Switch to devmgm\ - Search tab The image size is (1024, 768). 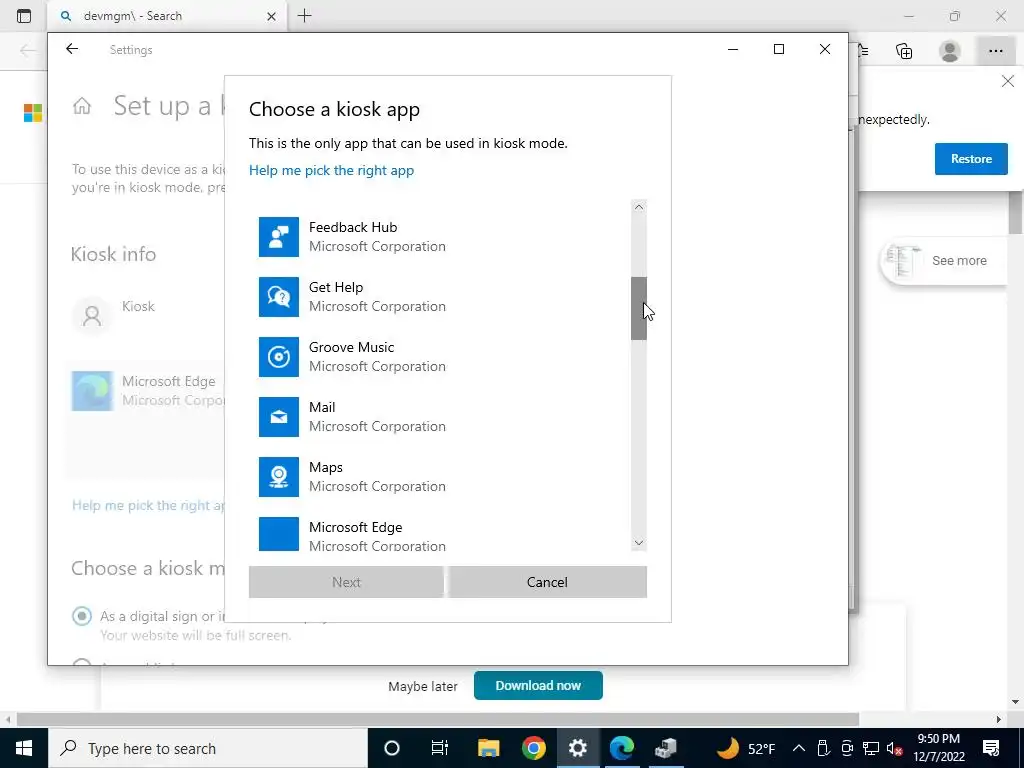coord(165,16)
